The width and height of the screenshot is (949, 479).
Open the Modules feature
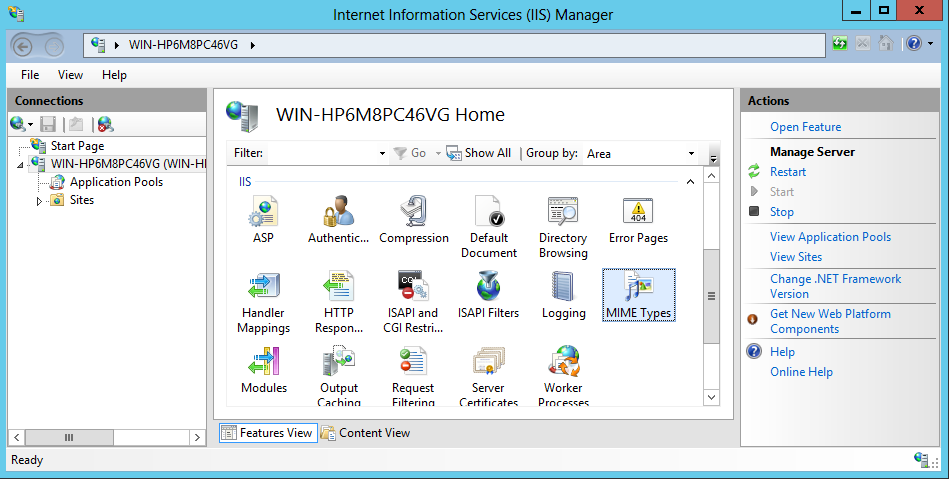click(264, 369)
